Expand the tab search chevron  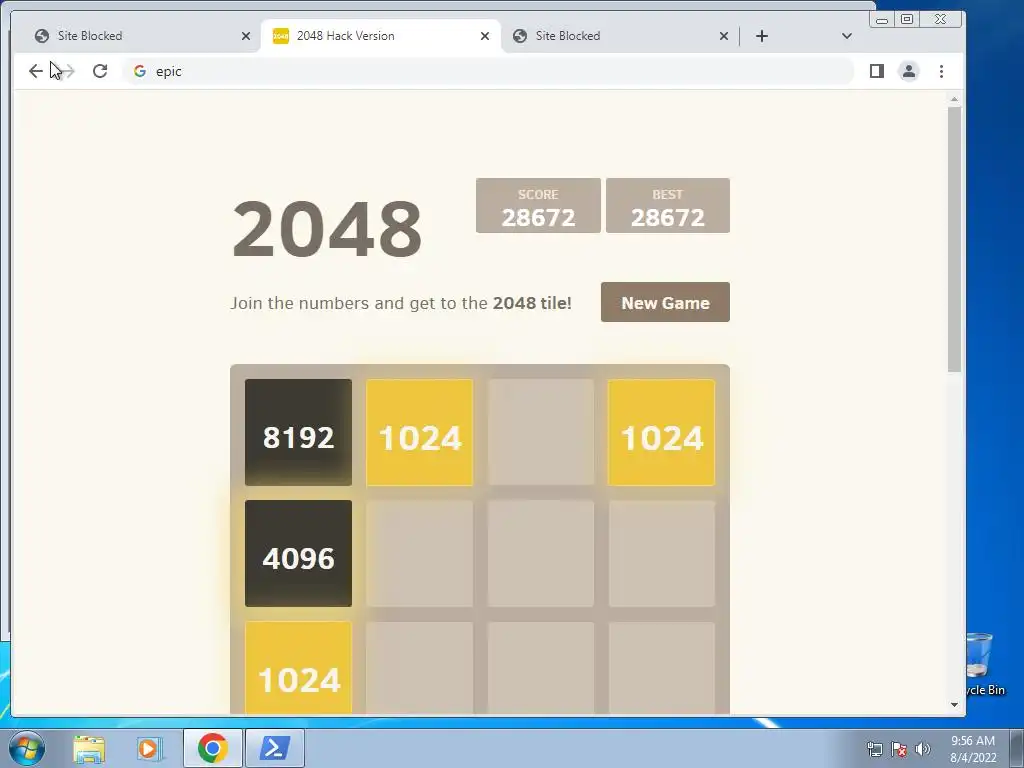tap(846, 36)
